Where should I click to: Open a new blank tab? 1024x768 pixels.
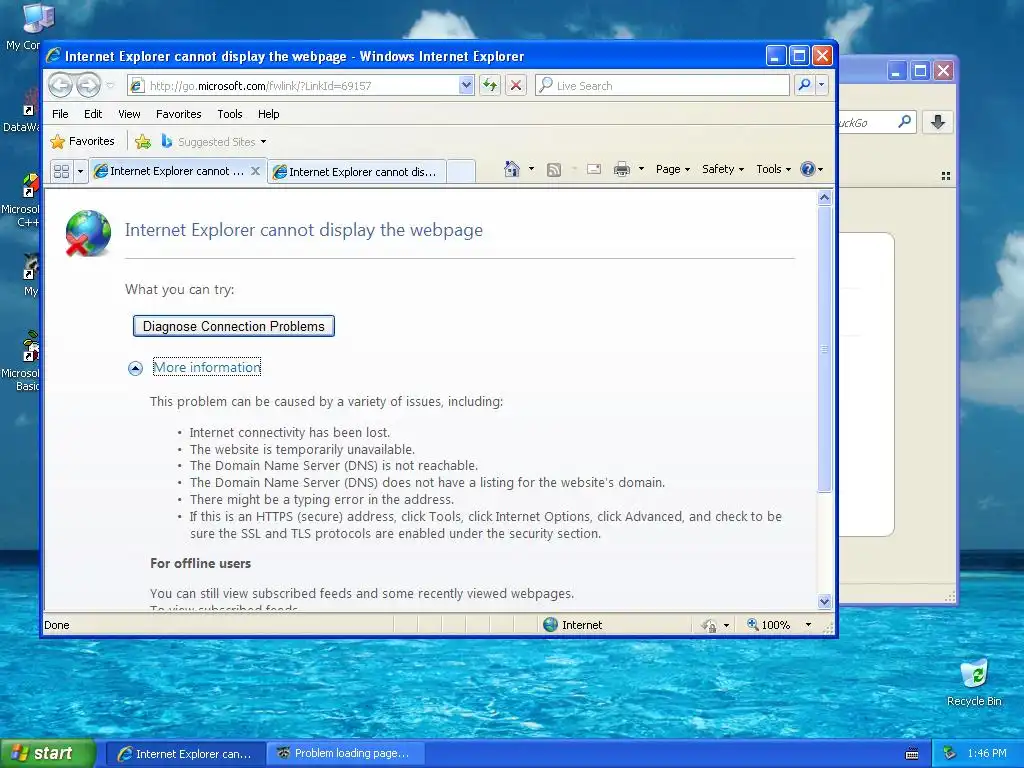pyautogui.click(x=461, y=172)
